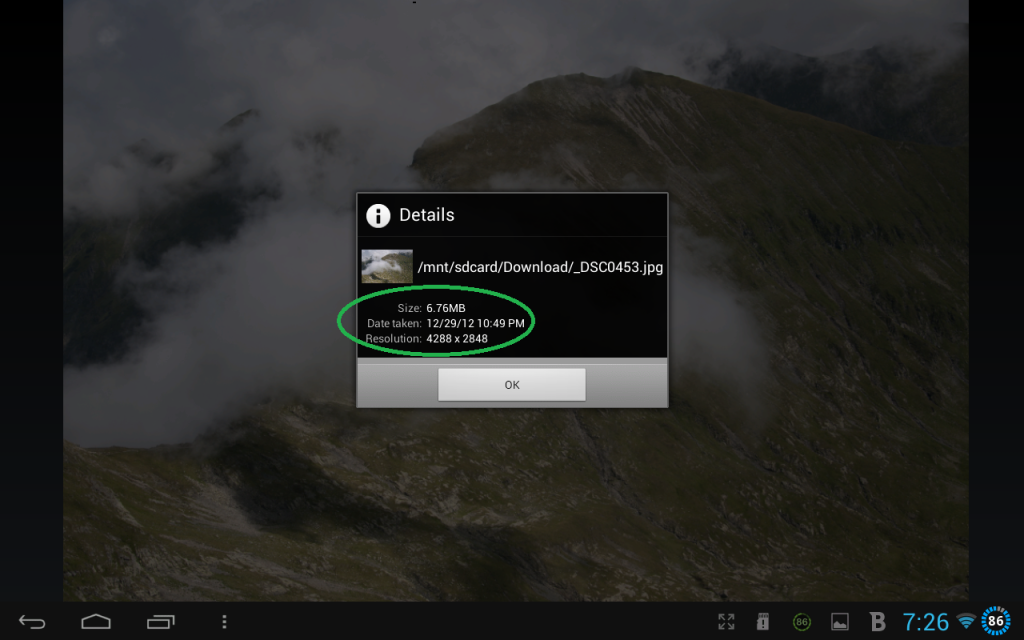Screen dimensions: 1024x640
Task: Click the file path /mnt/sdcard/Download/_DSC0453.jpg
Action: click(540, 267)
